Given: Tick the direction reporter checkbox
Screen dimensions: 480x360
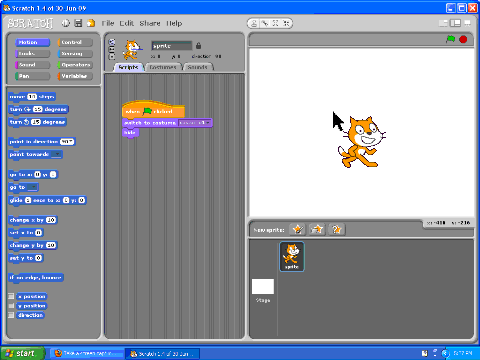Looking at the screenshot, I should pos(11,315).
